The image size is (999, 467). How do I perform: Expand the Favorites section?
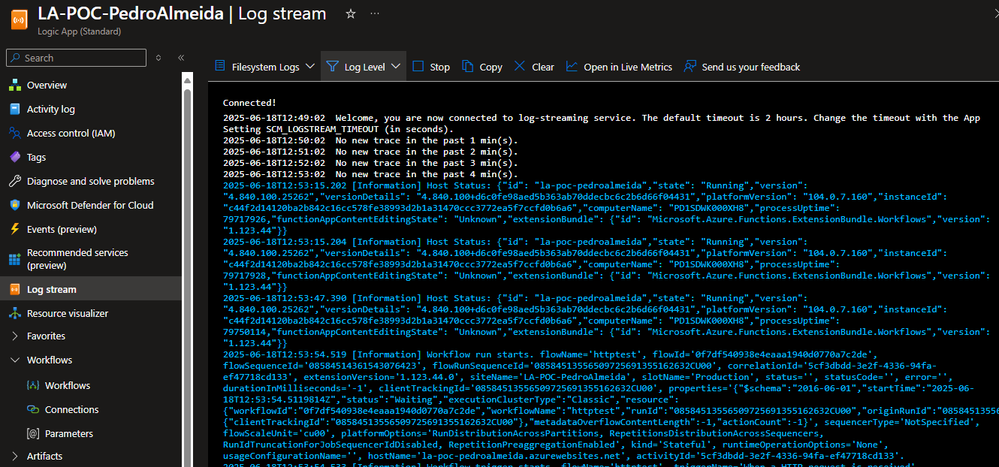[15, 336]
